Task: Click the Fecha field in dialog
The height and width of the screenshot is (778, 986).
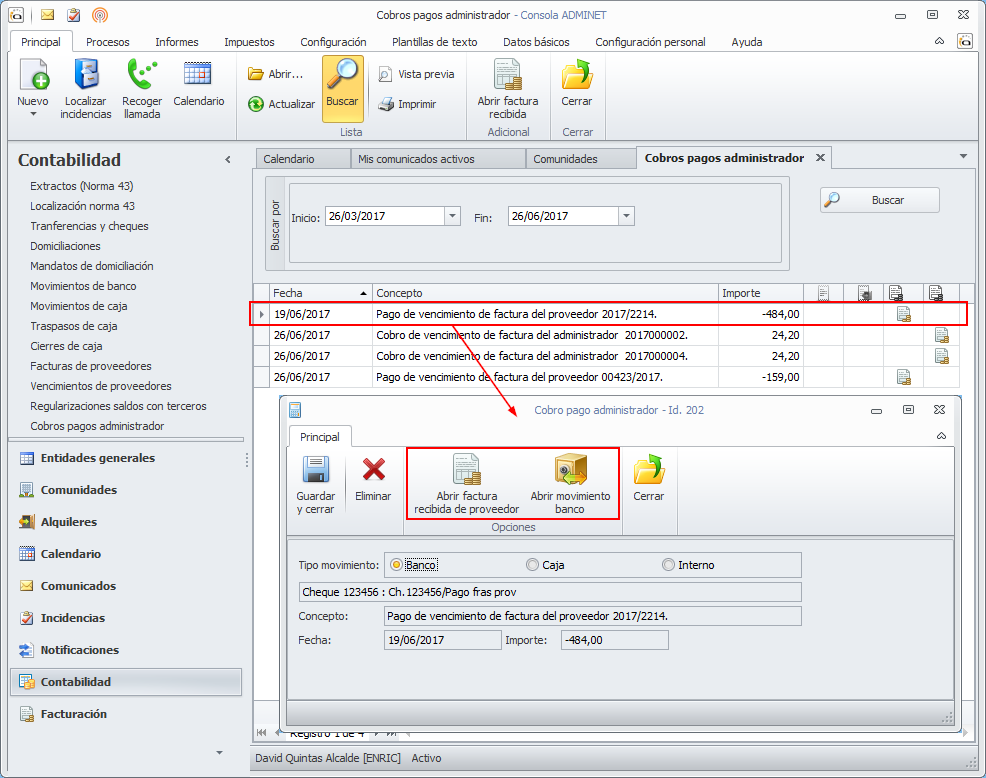Action: (442, 640)
